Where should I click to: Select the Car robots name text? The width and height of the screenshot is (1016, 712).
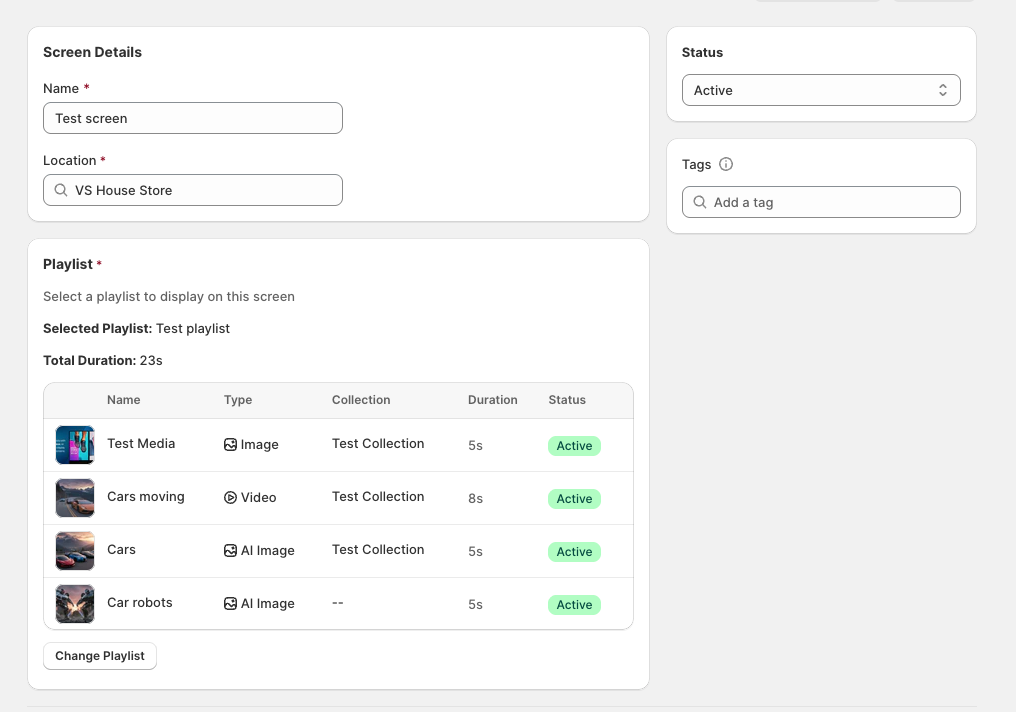tap(139, 603)
